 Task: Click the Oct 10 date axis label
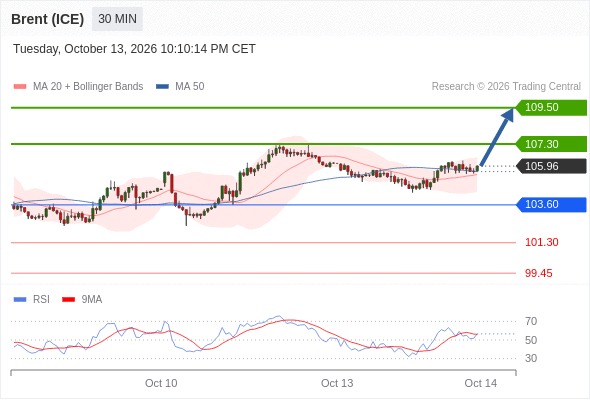[161, 383]
